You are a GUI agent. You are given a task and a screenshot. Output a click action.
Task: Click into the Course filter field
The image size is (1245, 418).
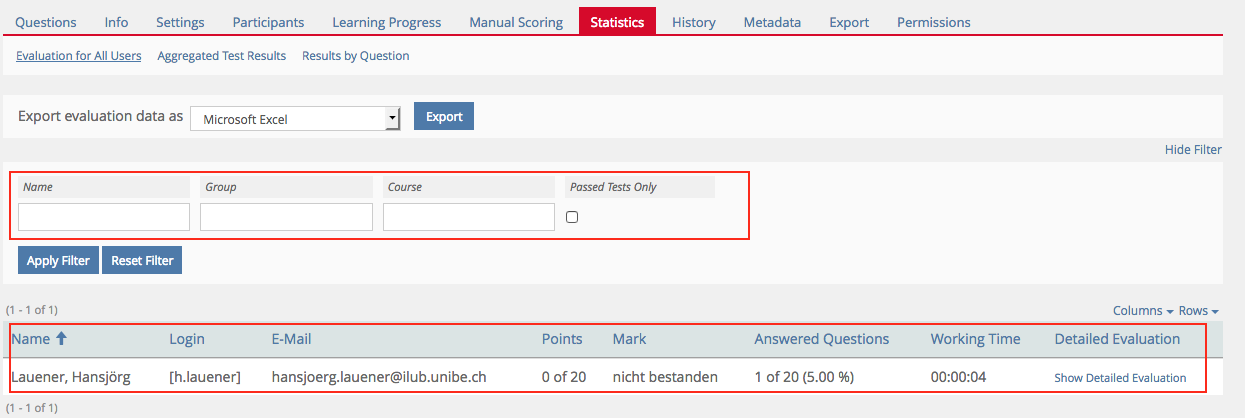coord(469,217)
